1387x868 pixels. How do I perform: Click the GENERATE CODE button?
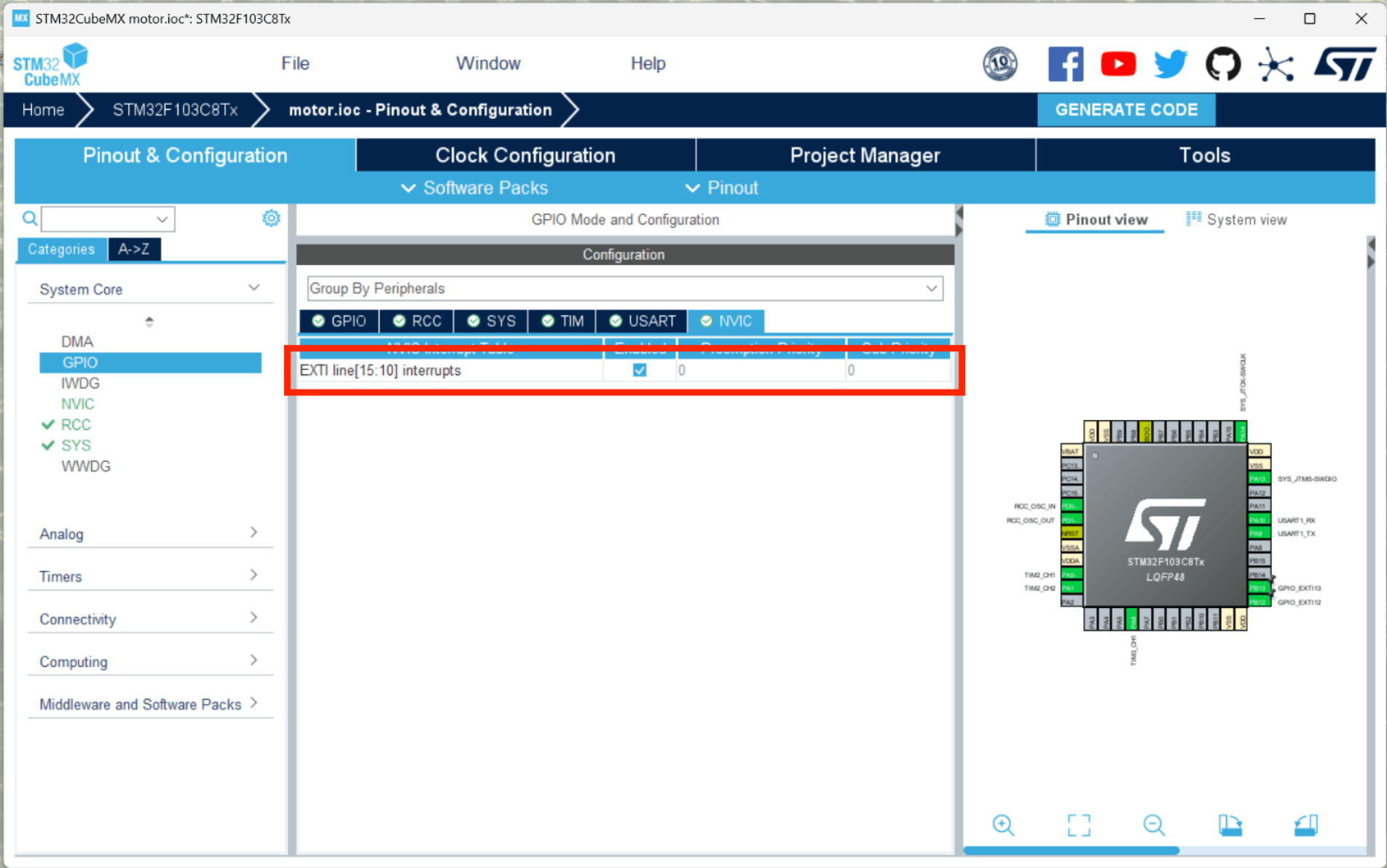[1126, 110]
